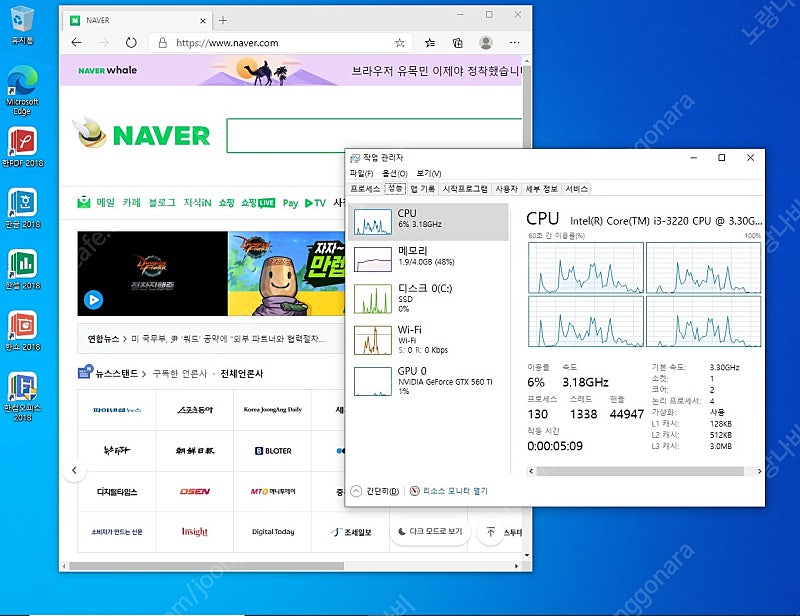Switch to the 성능 tab
Image resolution: width=800 pixels, height=616 pixels.
(395, 188)
